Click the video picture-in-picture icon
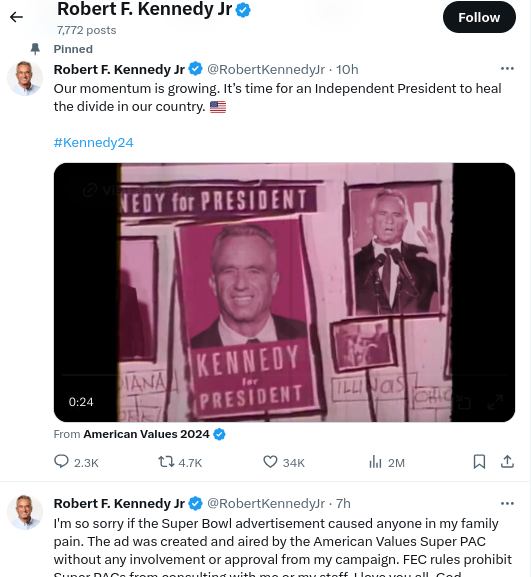Viewport: 531px width, 577px height. tap(463, 402)
